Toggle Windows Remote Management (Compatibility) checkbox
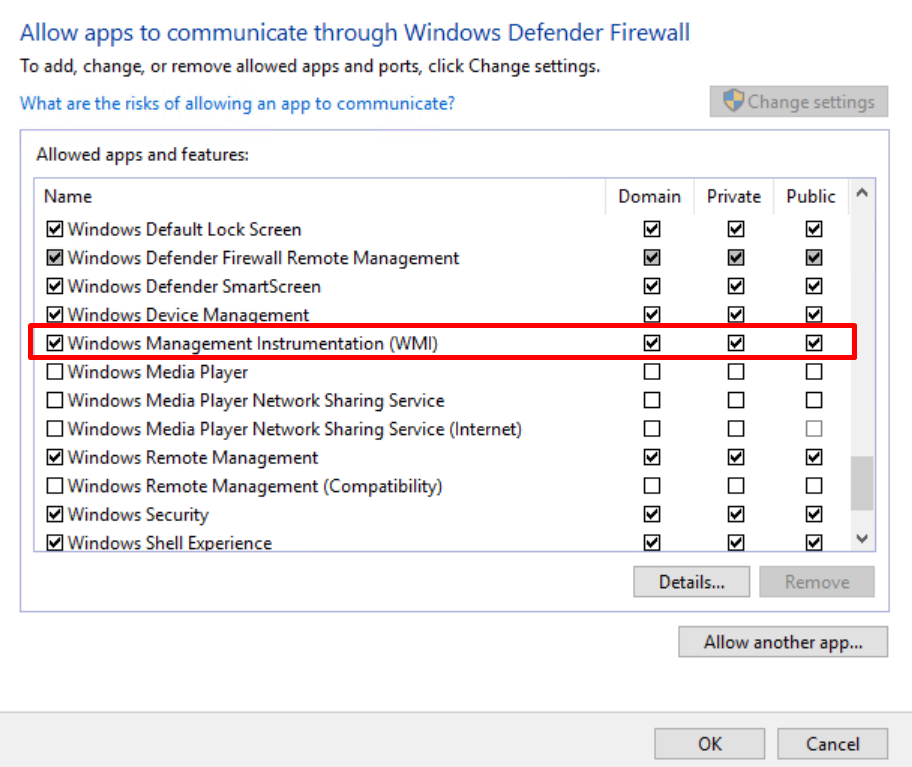 (55, 486)
